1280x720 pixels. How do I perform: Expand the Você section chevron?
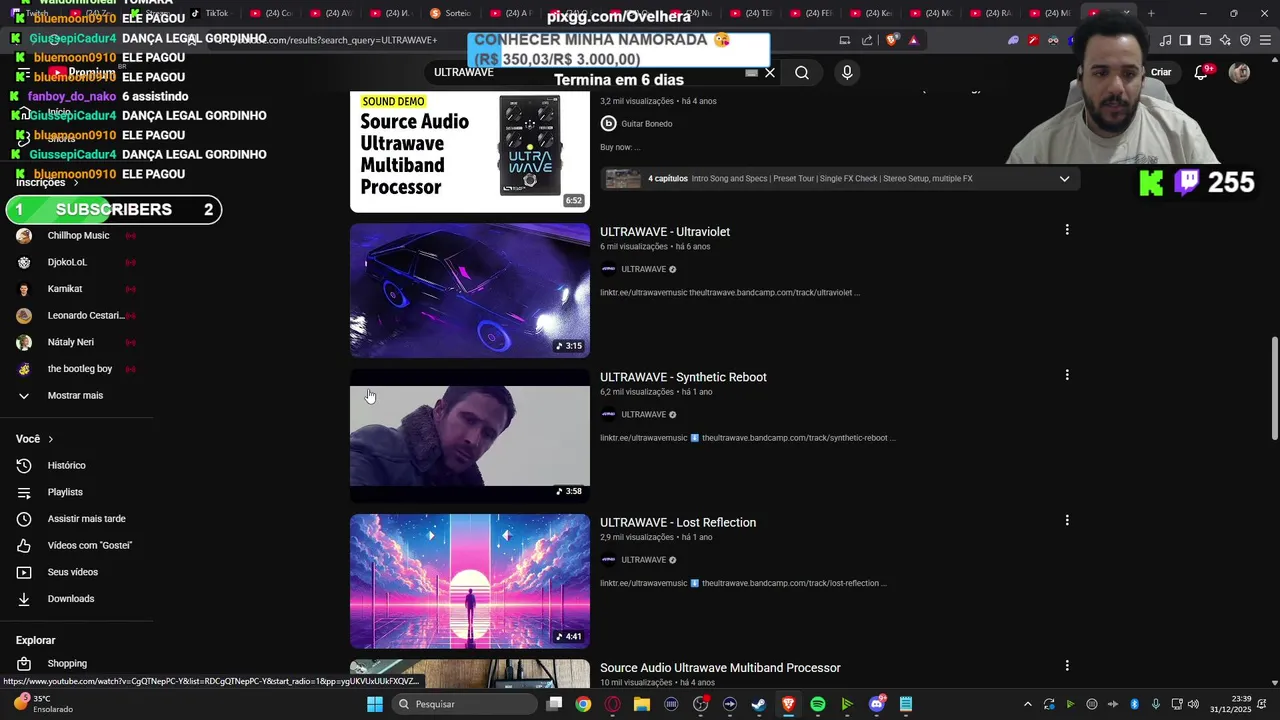coord(50,439)
